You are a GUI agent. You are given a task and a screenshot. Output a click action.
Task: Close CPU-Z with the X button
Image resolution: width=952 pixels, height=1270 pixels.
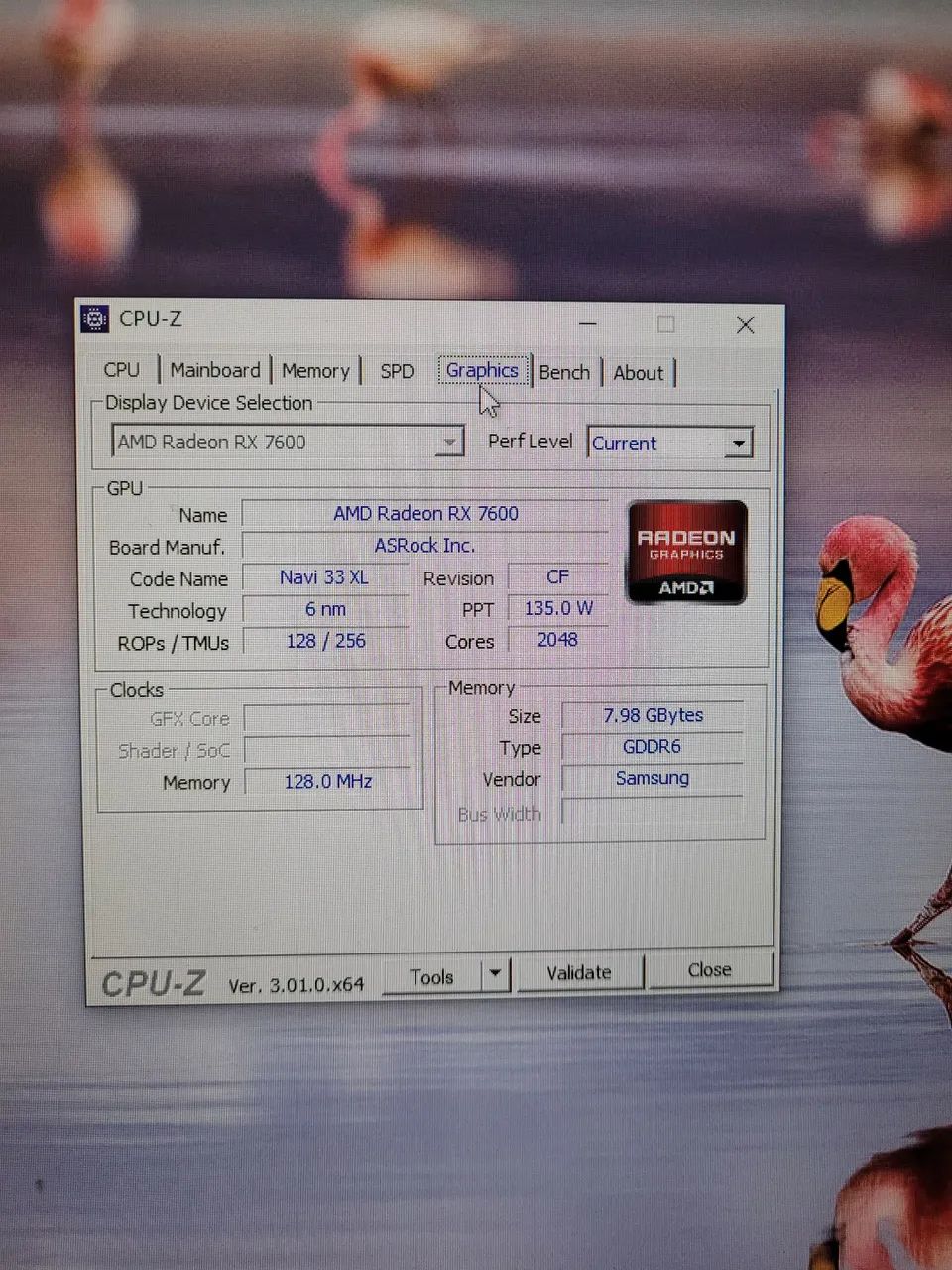pos(746,325)
